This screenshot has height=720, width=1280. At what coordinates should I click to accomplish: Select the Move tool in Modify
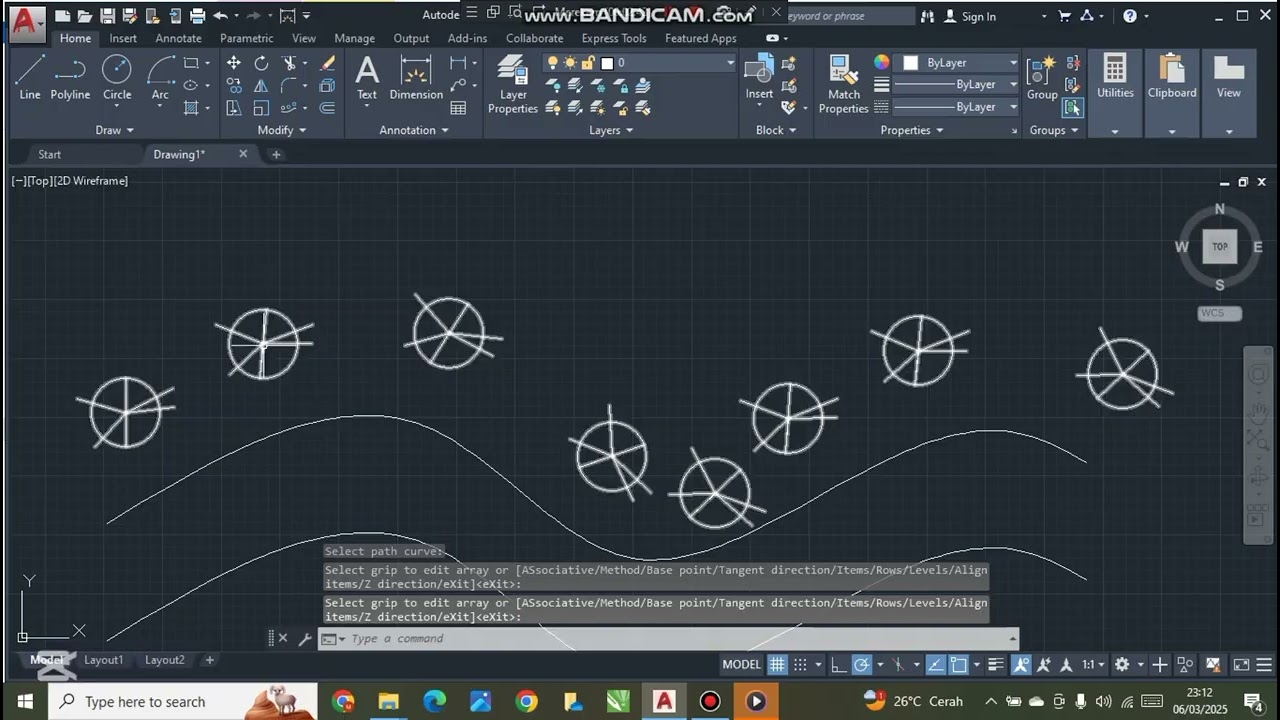click(x=233, y=63)
